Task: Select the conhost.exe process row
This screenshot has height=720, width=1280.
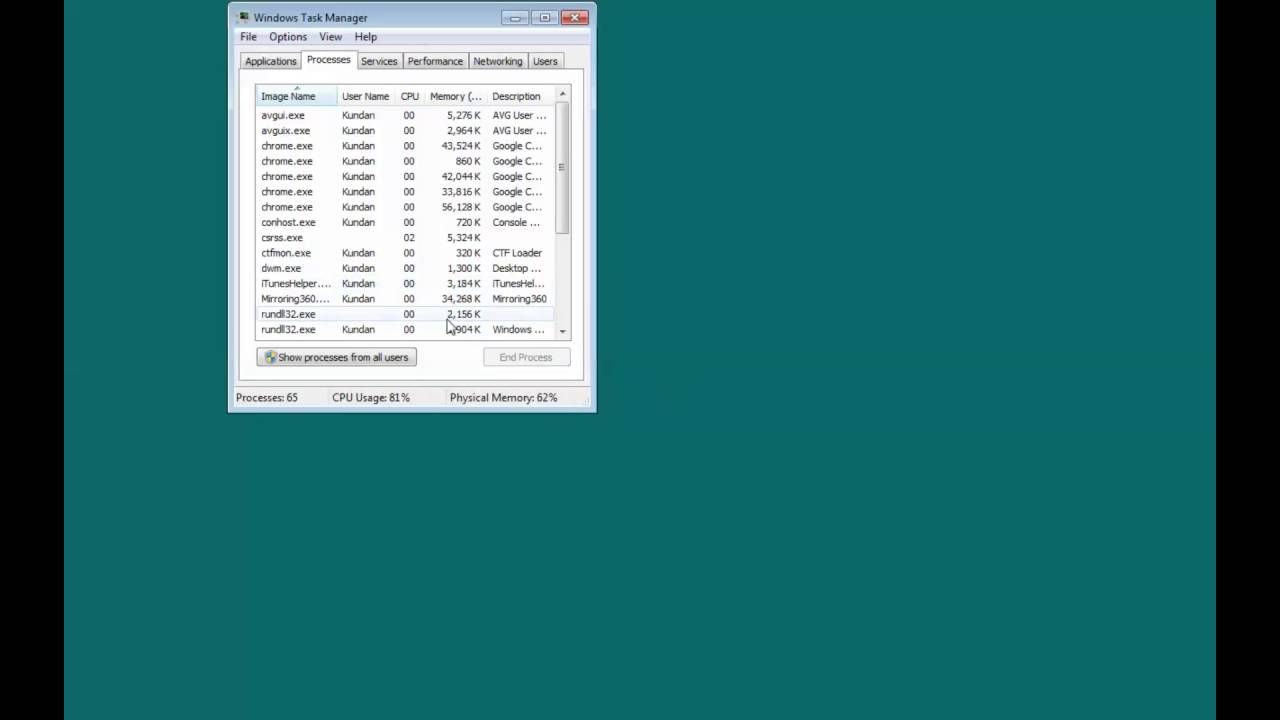Action: (x=406, y=222)
